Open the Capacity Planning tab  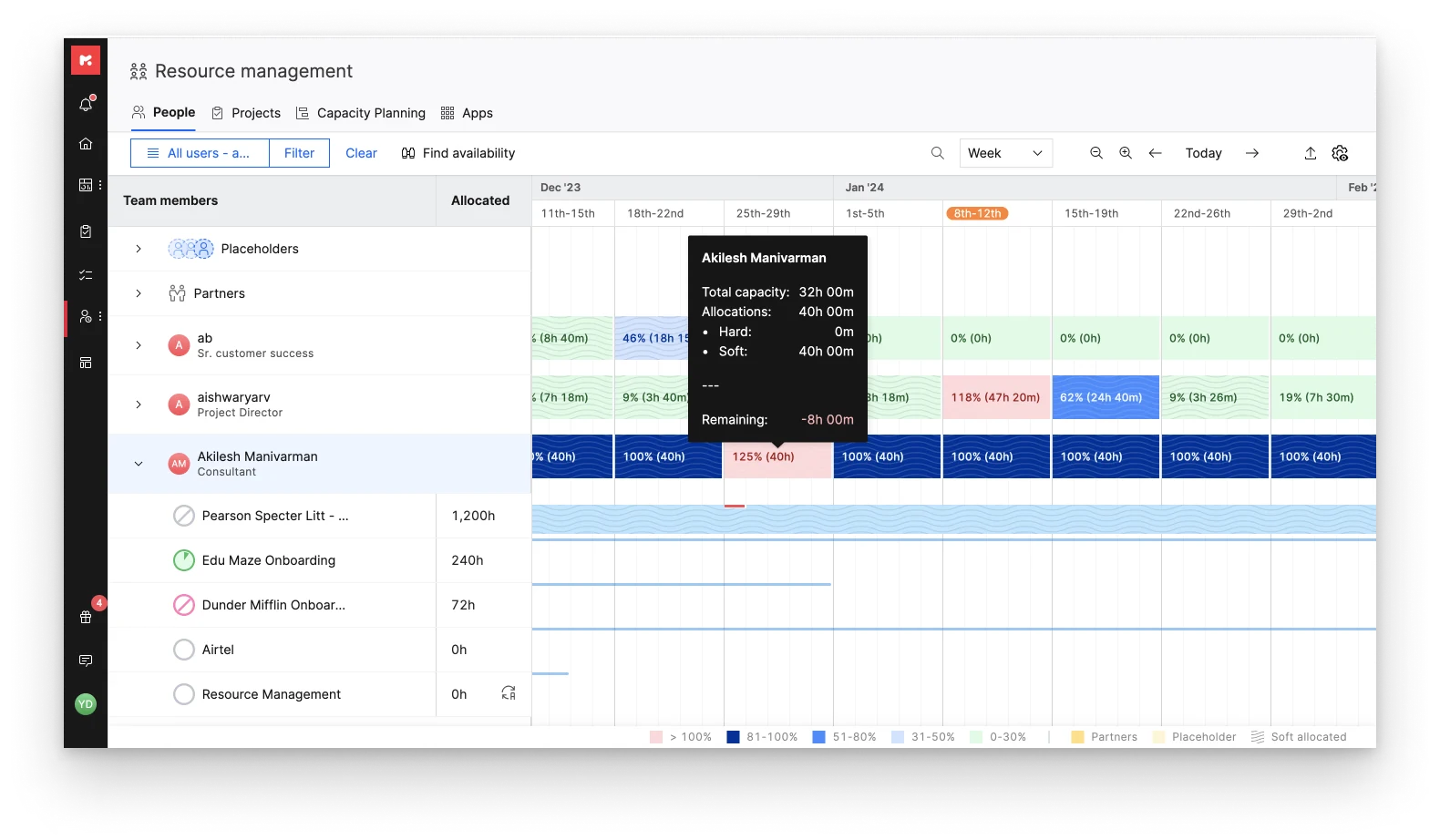361,113
